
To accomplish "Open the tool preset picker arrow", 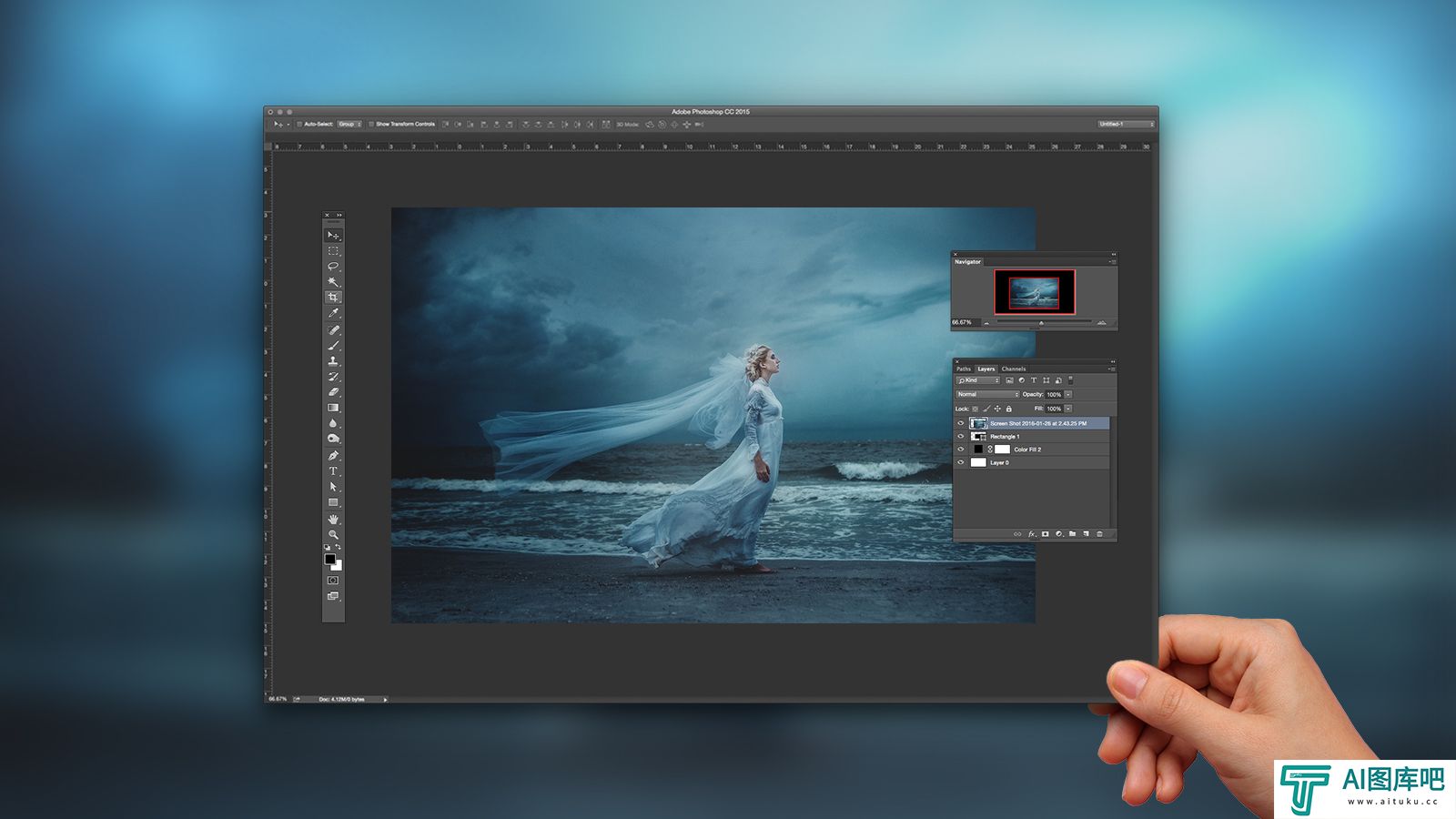I will pos(288,124).
